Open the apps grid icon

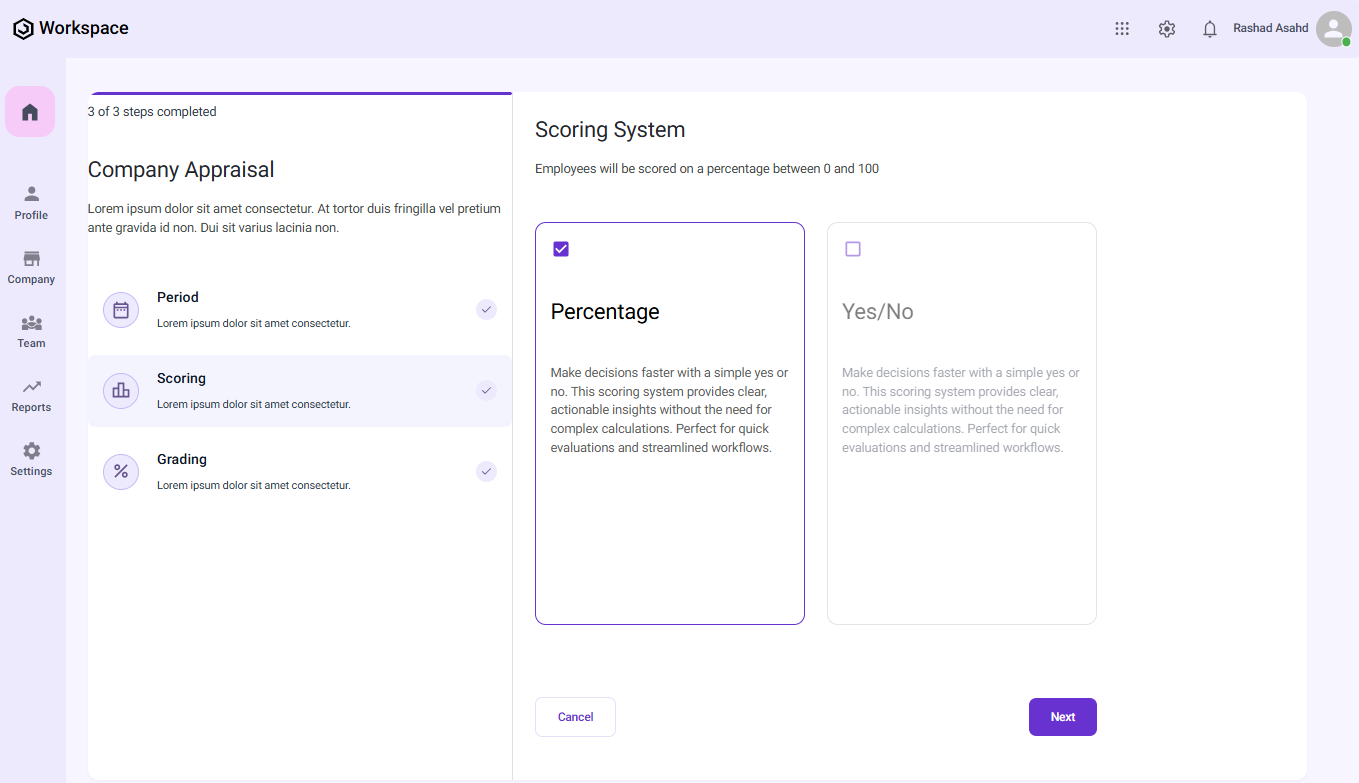pos(1122,29)
